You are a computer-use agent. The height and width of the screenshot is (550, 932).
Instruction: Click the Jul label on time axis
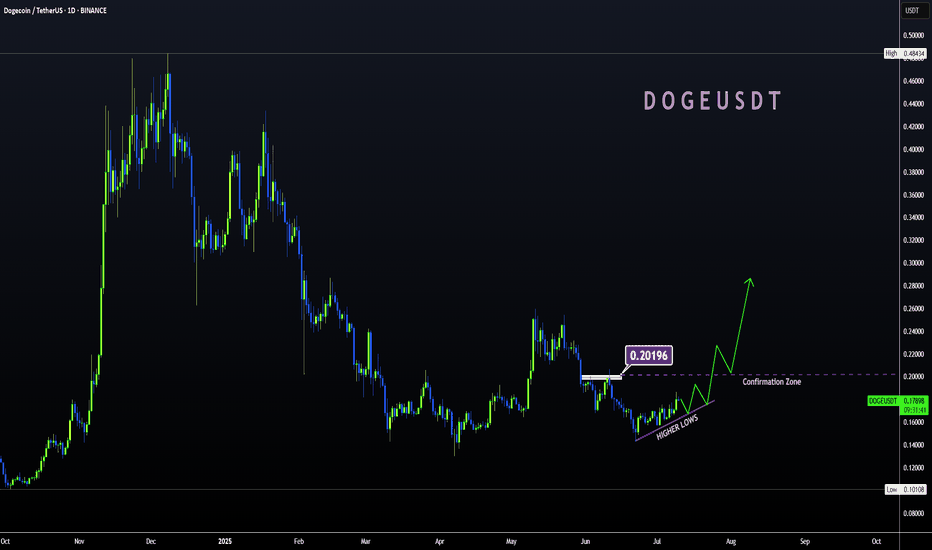(657, 541)
